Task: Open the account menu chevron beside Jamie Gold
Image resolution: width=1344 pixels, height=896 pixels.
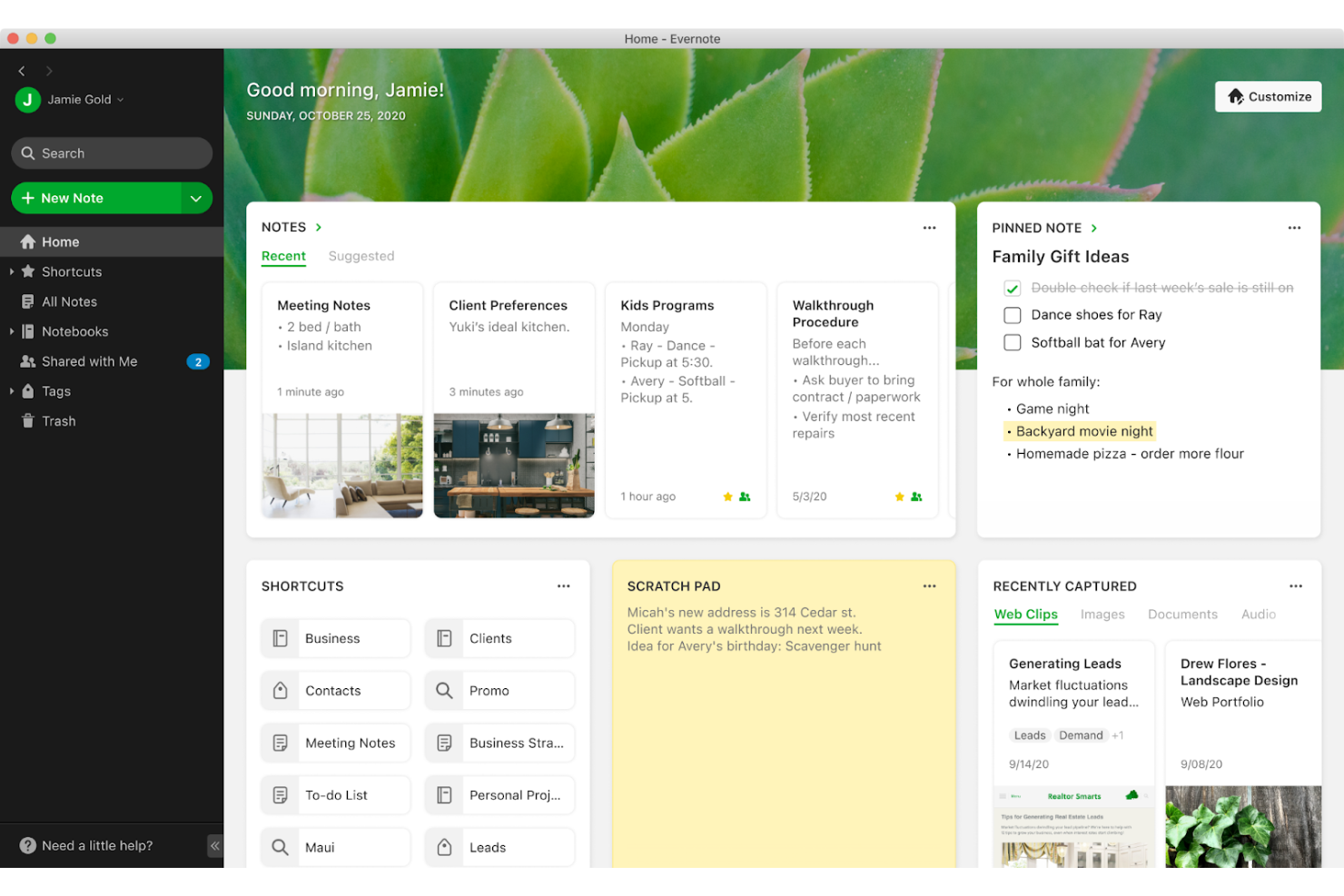Action: (x=121, y=100)
